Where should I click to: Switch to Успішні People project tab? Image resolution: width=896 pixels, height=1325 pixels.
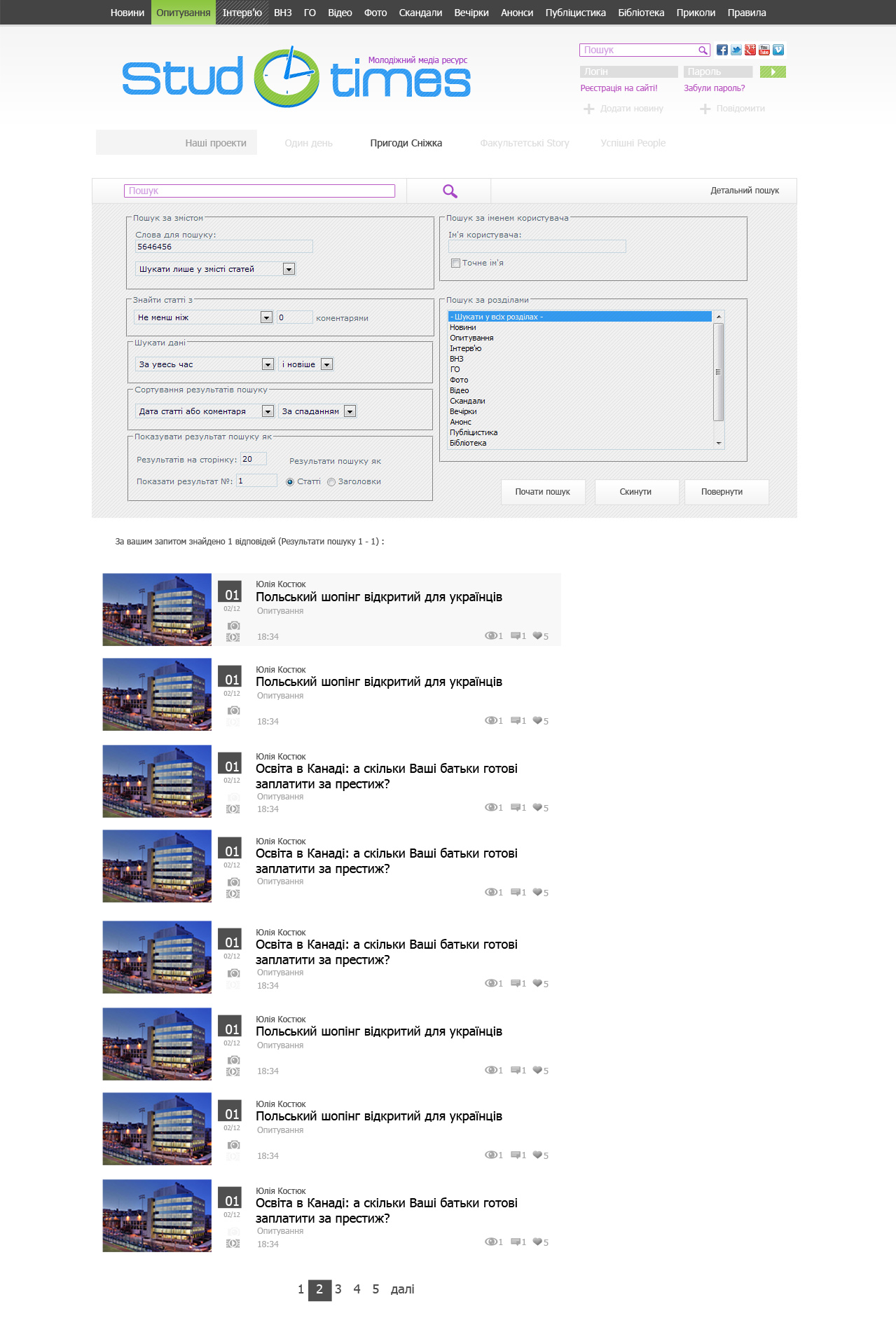coord(633,143)
